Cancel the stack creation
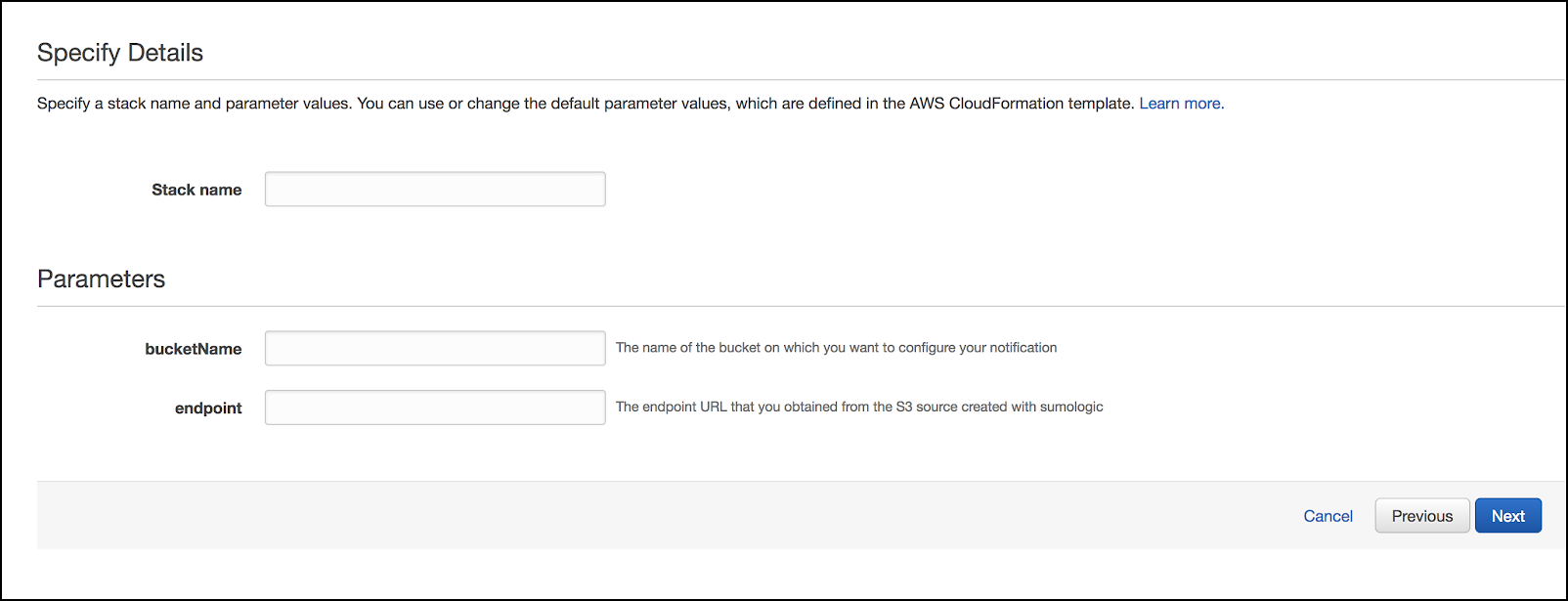This screenshot has width=1568, height=601. point(1328,516)
